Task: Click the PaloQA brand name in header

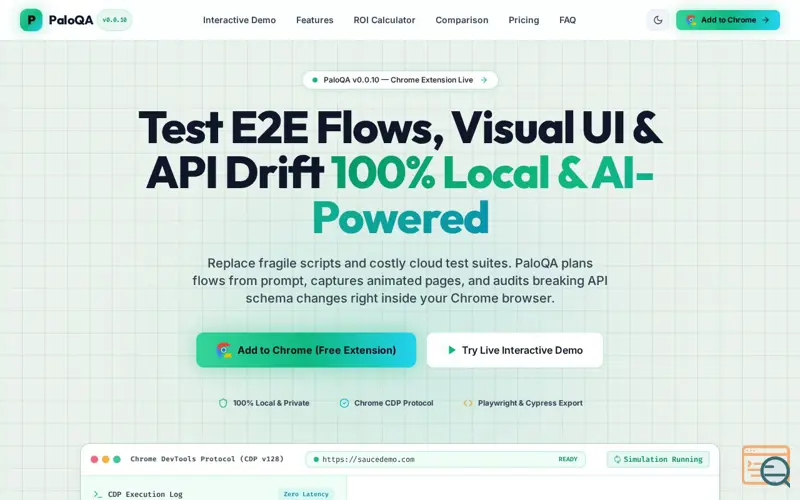Action: (71, 20)
